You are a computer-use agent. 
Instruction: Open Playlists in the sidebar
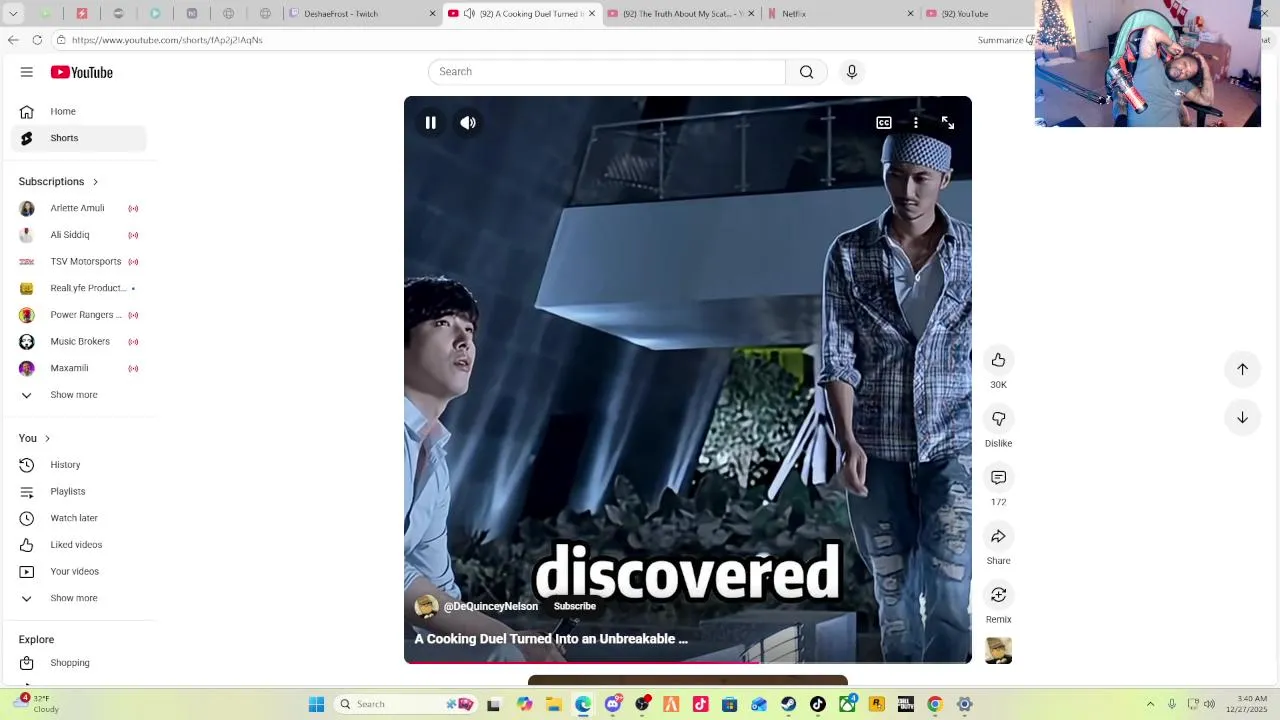click(x=78, y=492)
